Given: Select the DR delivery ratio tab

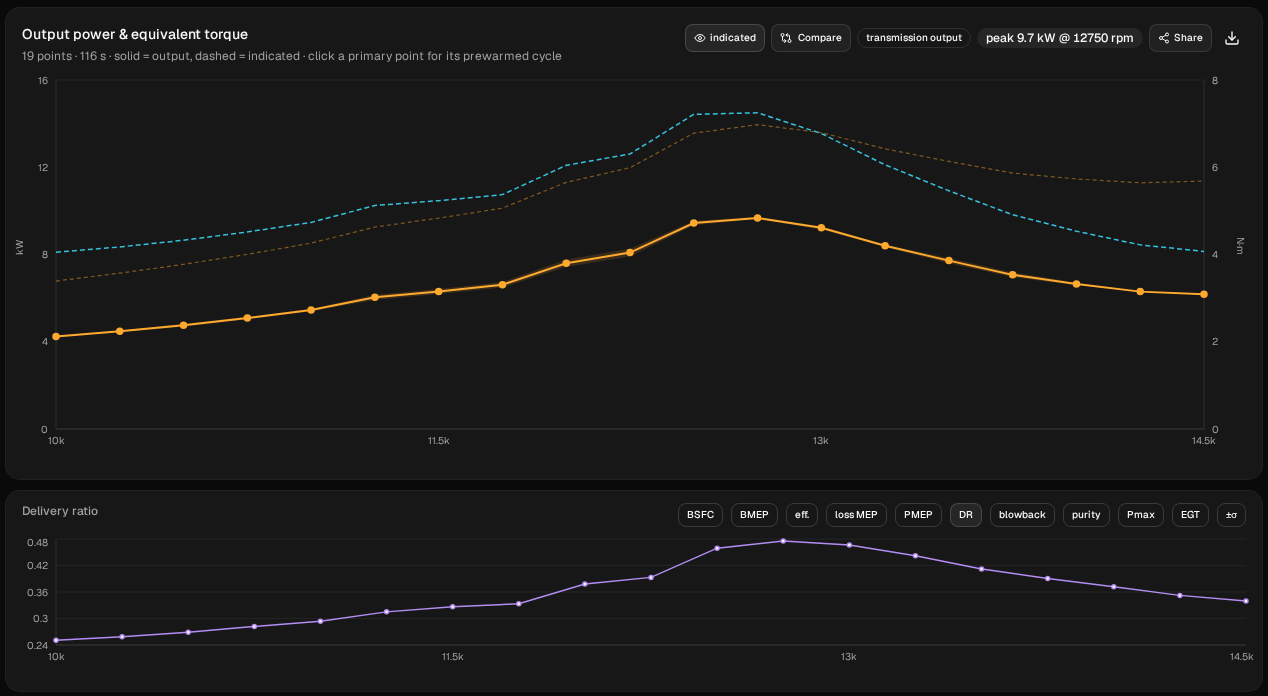Looking at the screenshot, I should click(x=966, y=515).
